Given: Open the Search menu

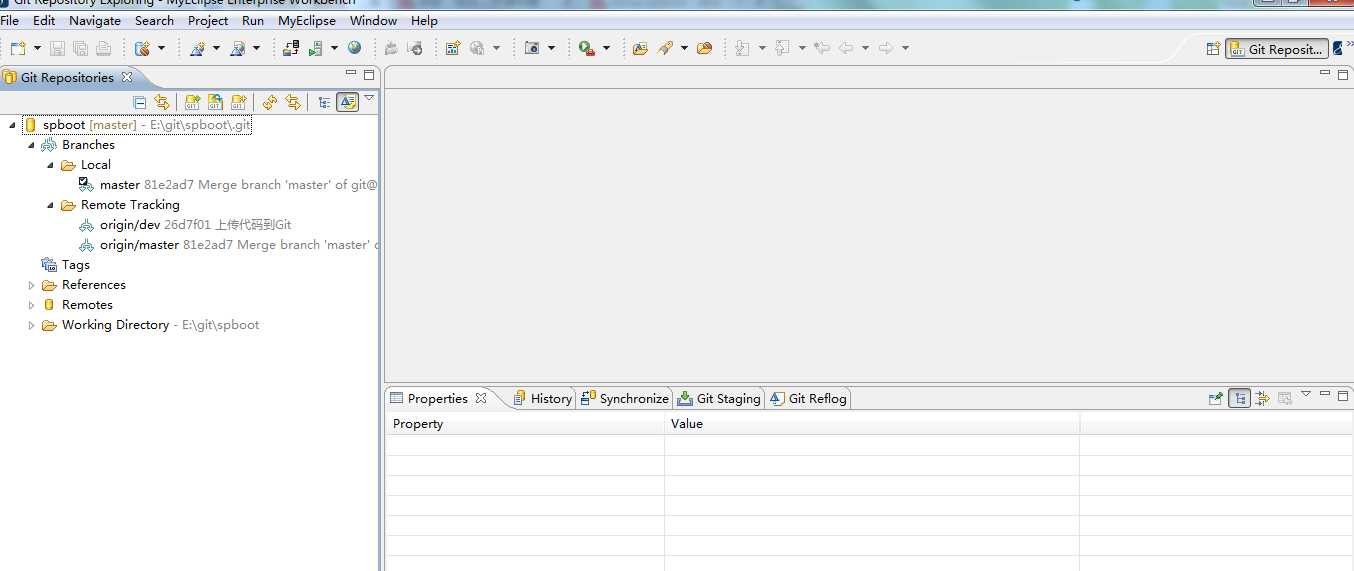Looking at the screenshot, I should (154, 20).
